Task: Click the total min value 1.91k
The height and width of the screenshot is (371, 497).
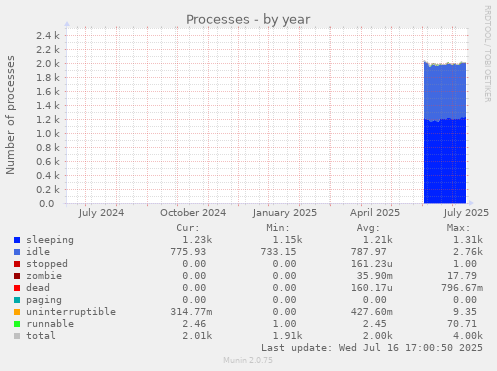Action: 288,336
